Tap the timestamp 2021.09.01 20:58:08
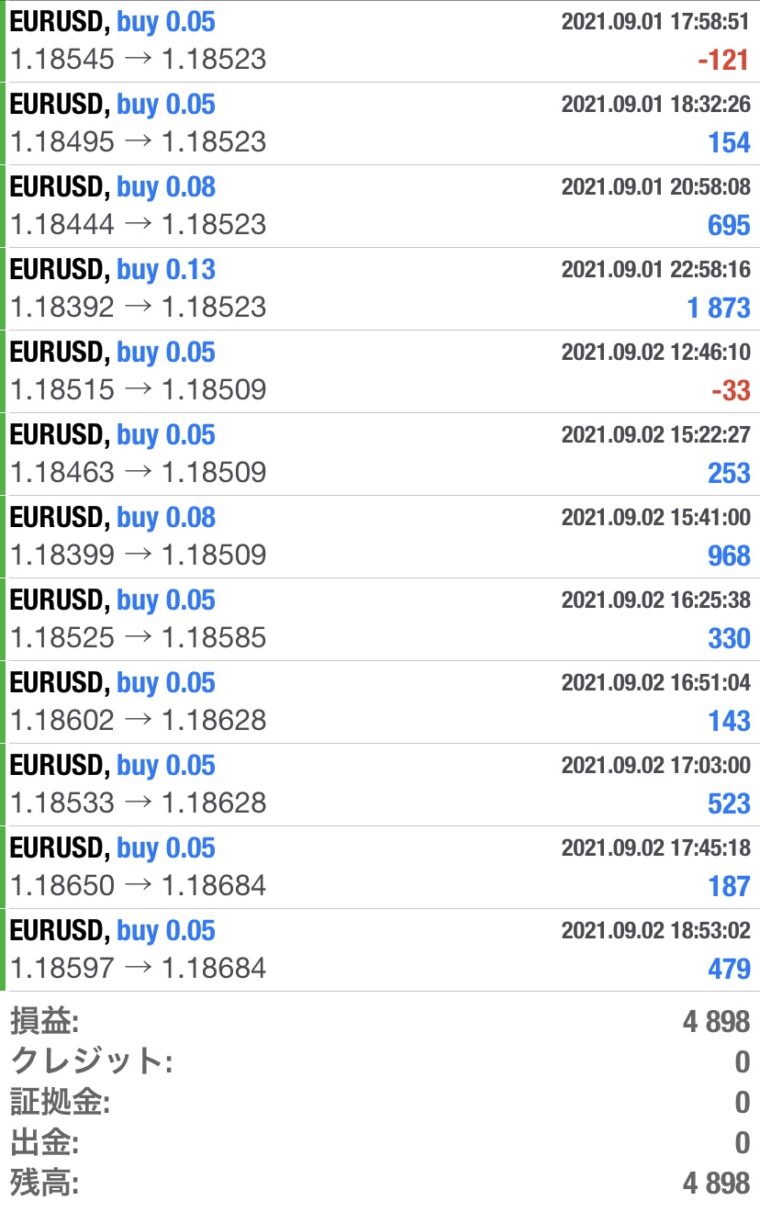Image resolution: width=760 pixels, height=1212 pixels. tap(656, 187)
